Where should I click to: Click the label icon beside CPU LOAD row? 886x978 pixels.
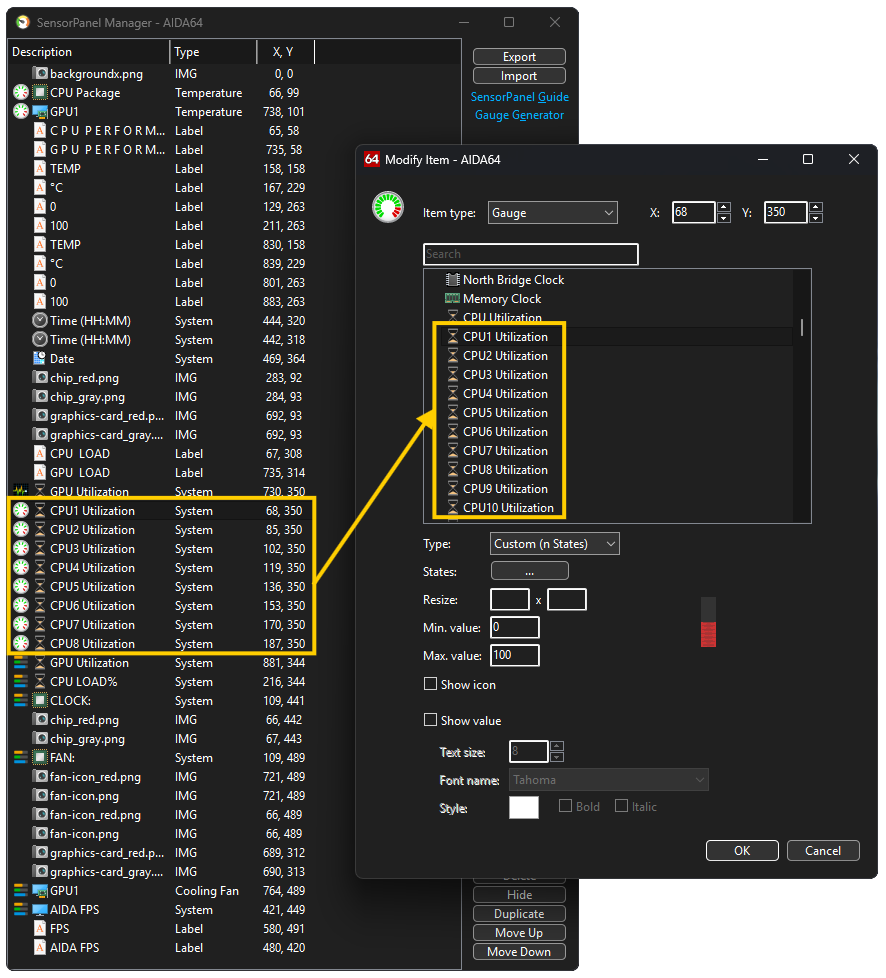[x=40, y=453]
